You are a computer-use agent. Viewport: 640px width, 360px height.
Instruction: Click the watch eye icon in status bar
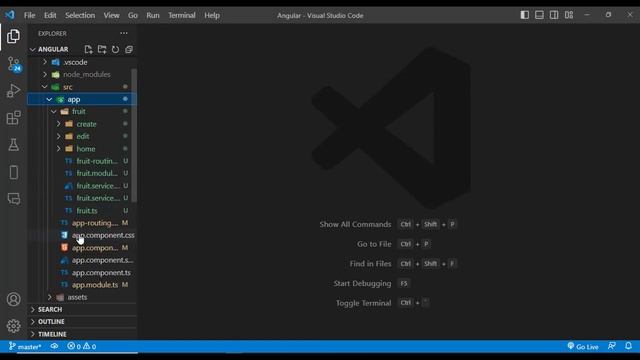[x=54, y=347]
